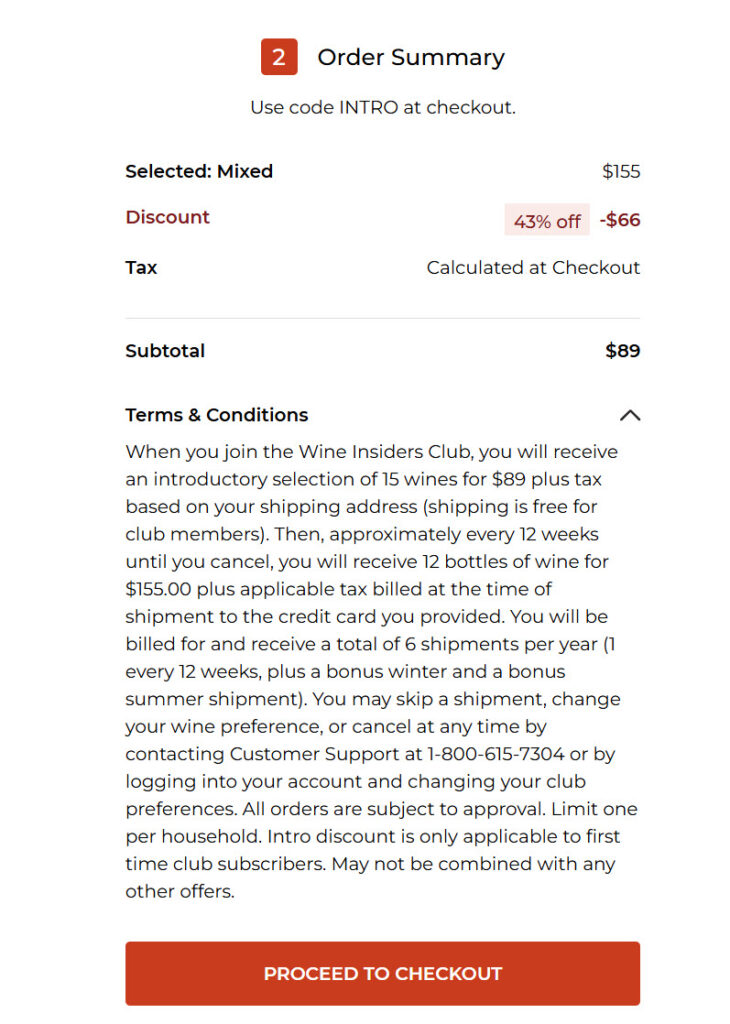Click the Proceed to Checkout button
This screenshot has height=1024, width=730.
[383, 973]
